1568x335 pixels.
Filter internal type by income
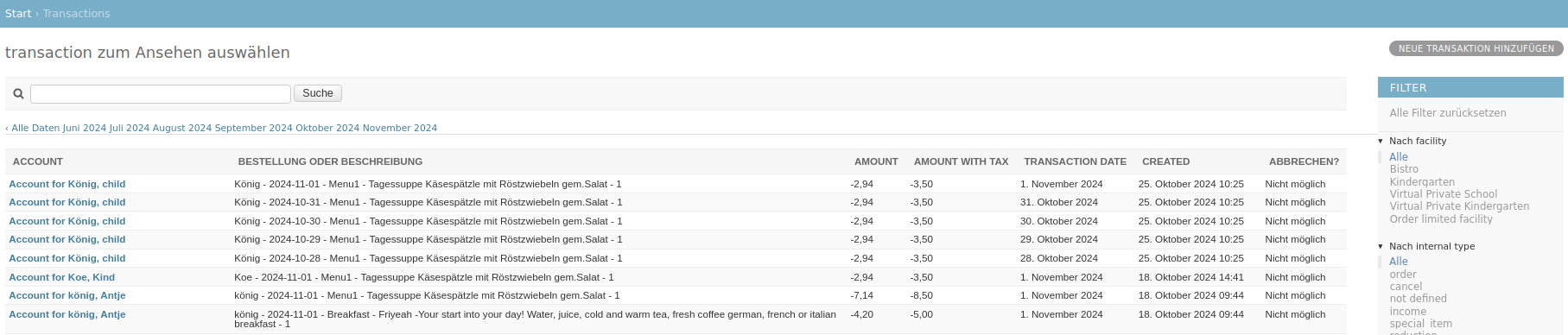click(1408, 312)
